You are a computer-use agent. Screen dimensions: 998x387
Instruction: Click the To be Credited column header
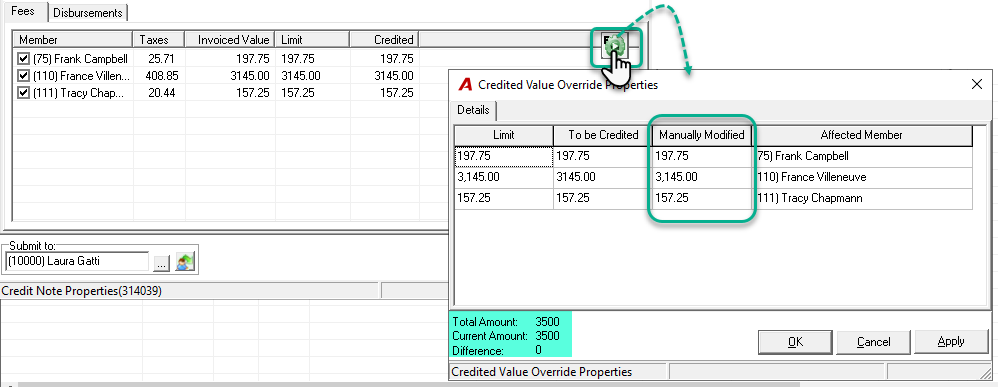[x=603, y=135]
